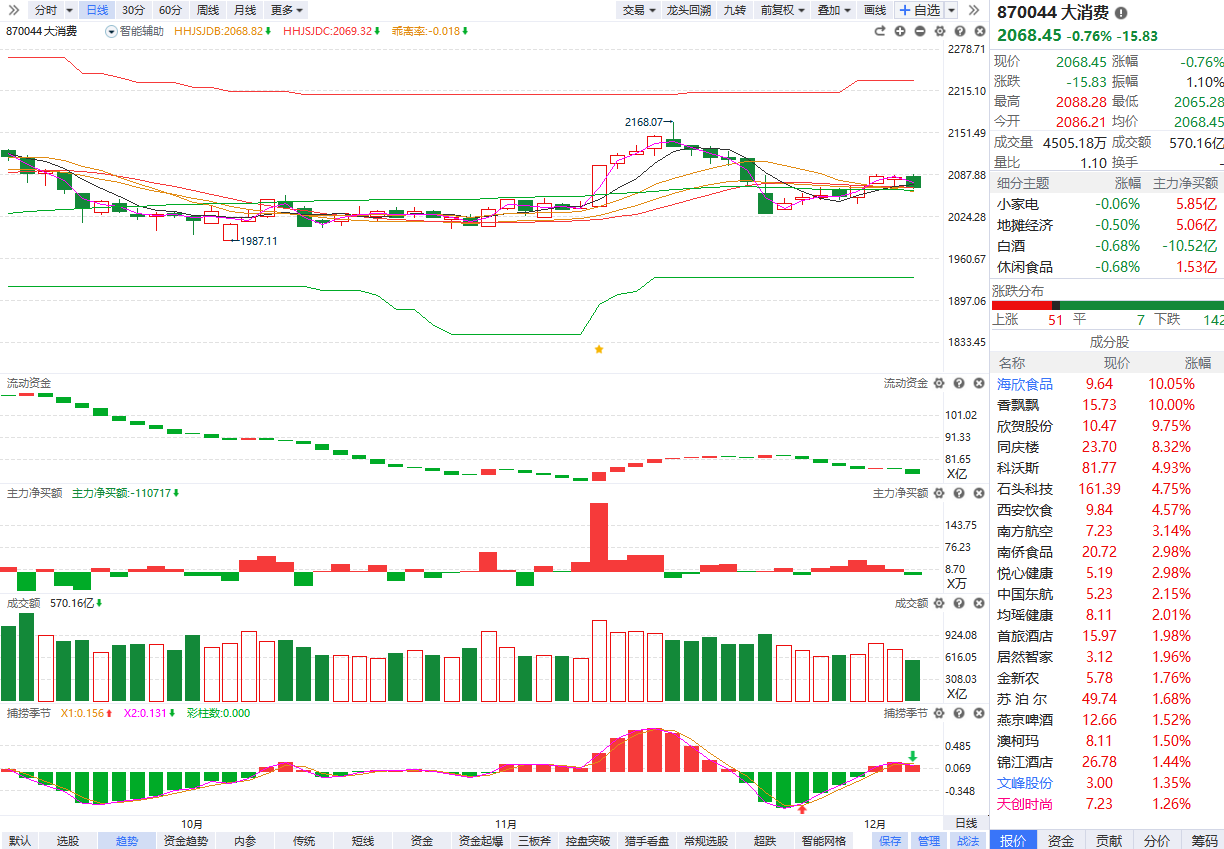Open the 交易 dropdown
This screenshot has width=1224, height=849.
click(x=639, y=10)
